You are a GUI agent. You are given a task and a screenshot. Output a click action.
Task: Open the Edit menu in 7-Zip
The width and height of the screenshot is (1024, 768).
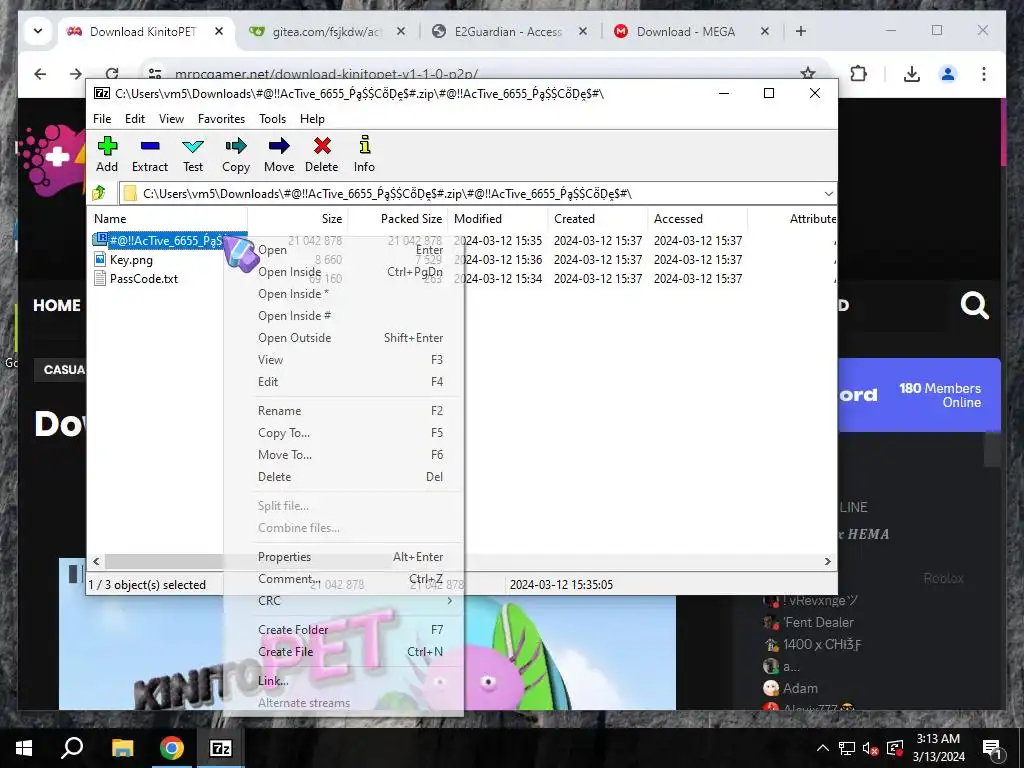click(135, 119)
